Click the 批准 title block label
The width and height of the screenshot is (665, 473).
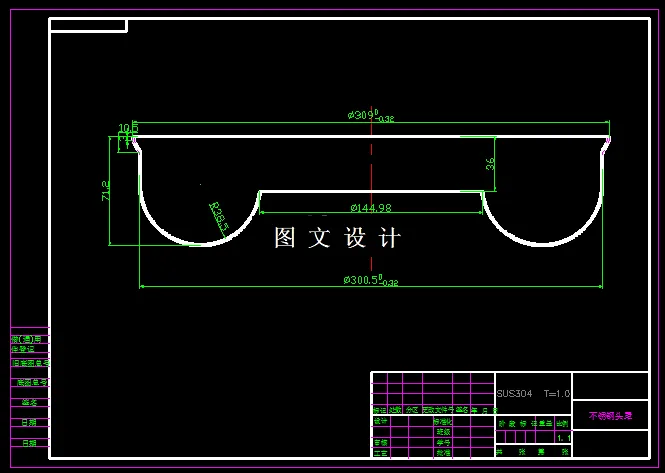[443, 453]
